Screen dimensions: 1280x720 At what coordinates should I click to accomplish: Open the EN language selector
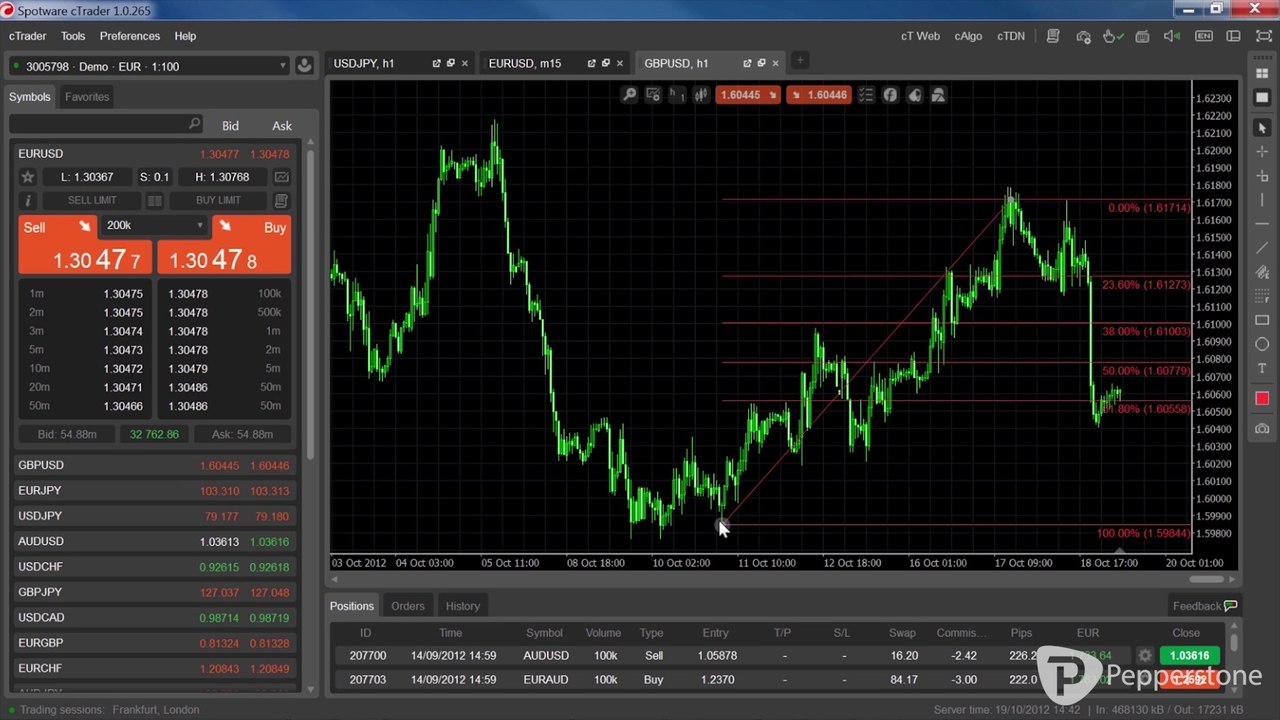(x=1204, y=36)
